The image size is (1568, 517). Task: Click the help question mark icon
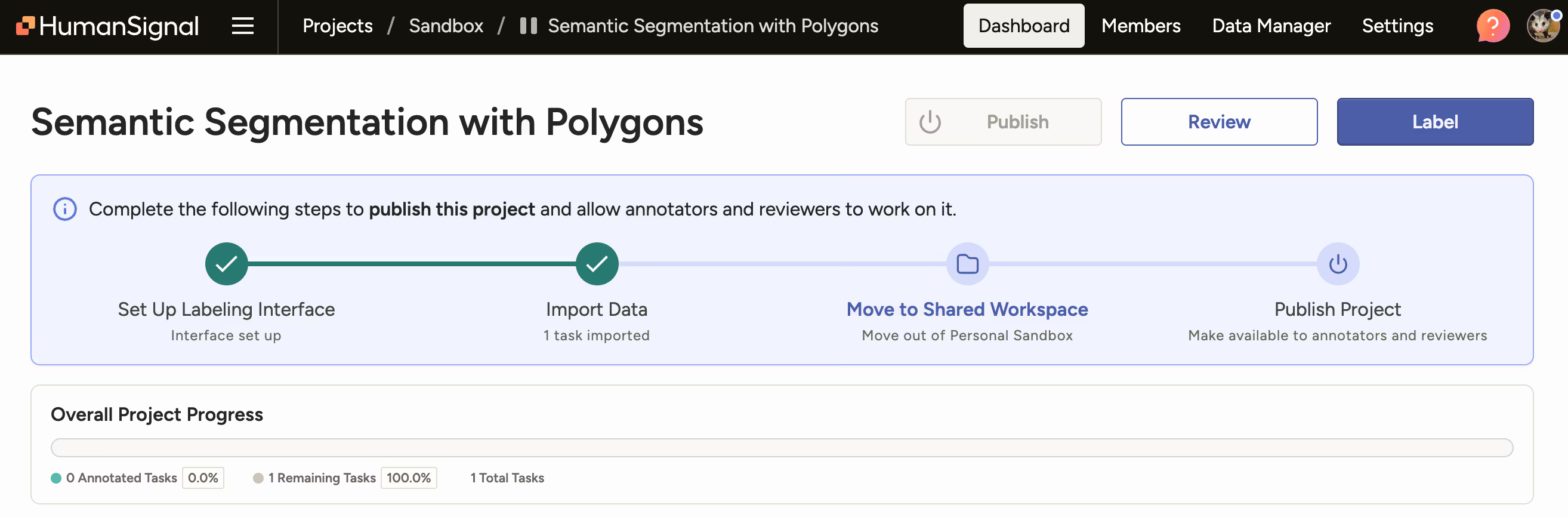click(x=1492, y=26)
